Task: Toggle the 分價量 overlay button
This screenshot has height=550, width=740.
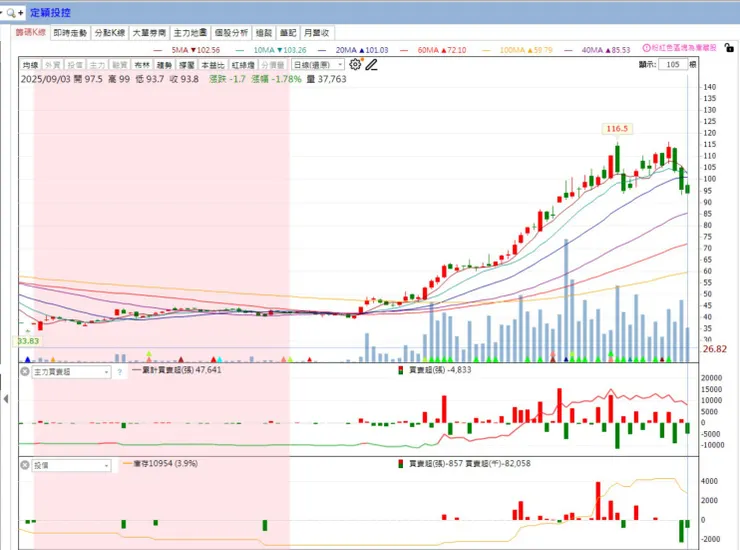Action: tap(273, 65)
